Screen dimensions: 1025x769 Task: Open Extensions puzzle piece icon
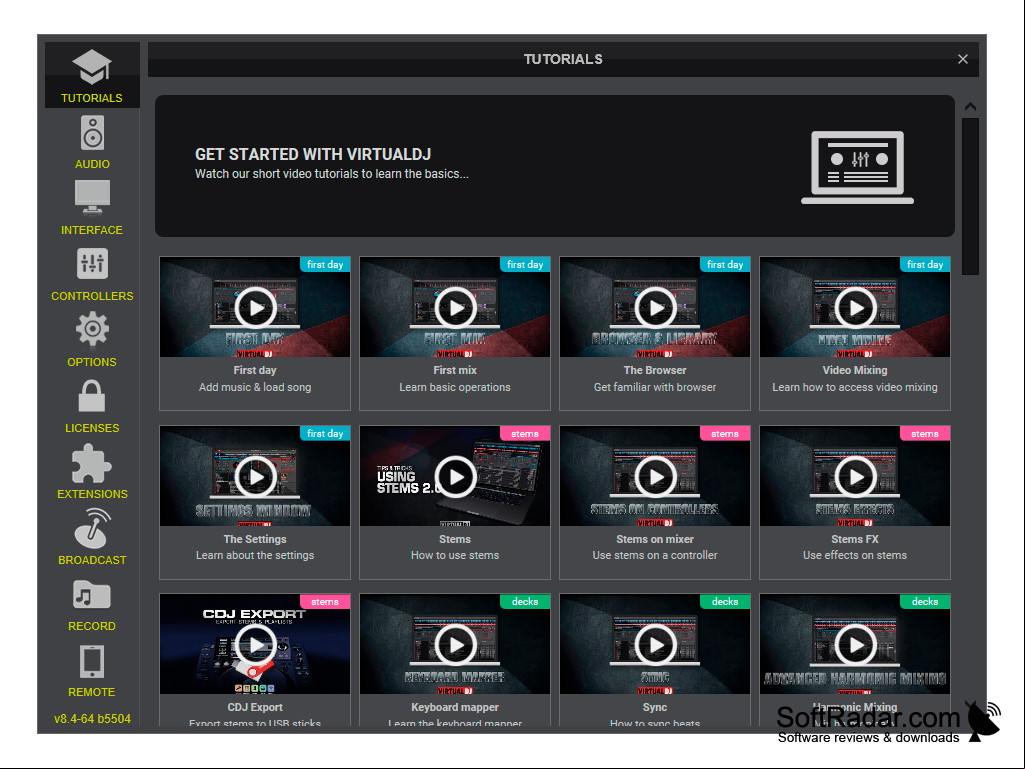[x=92, y=463]
